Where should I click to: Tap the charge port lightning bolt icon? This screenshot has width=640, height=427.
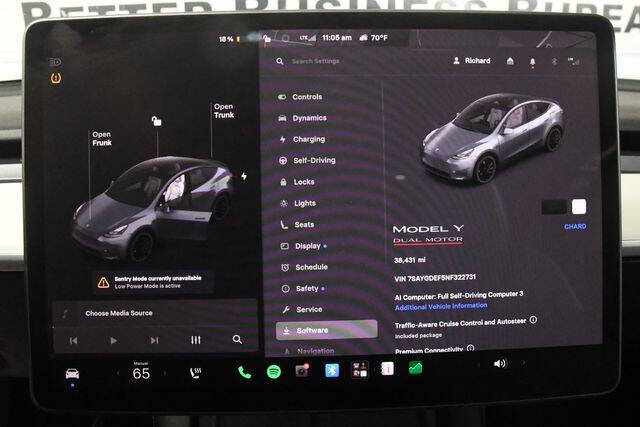(x=244, y=176)
